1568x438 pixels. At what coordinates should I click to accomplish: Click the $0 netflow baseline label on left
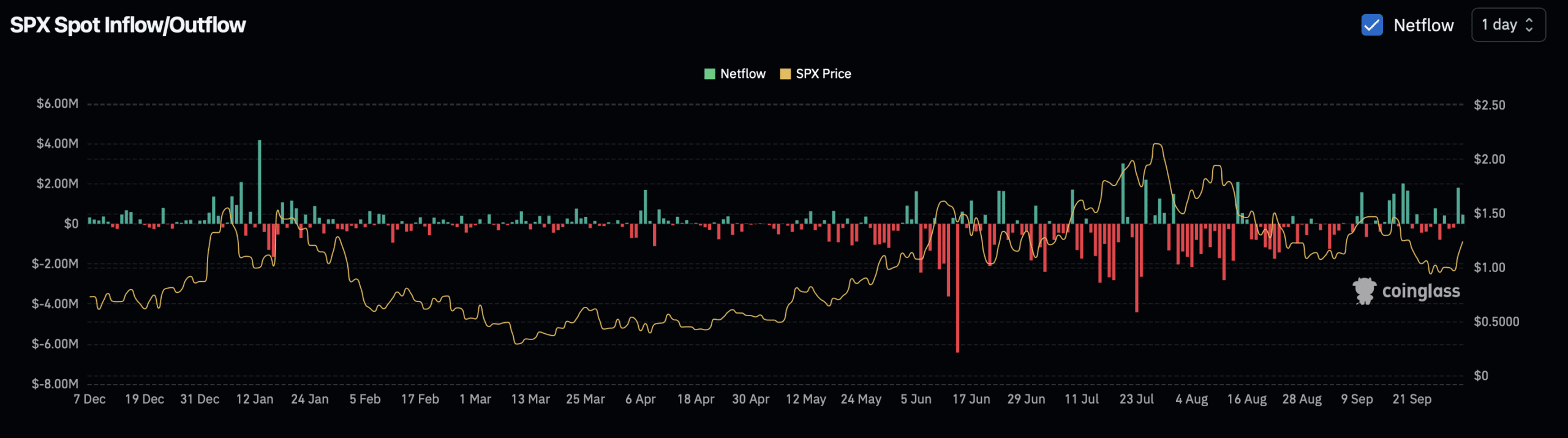tap(71, 224)
